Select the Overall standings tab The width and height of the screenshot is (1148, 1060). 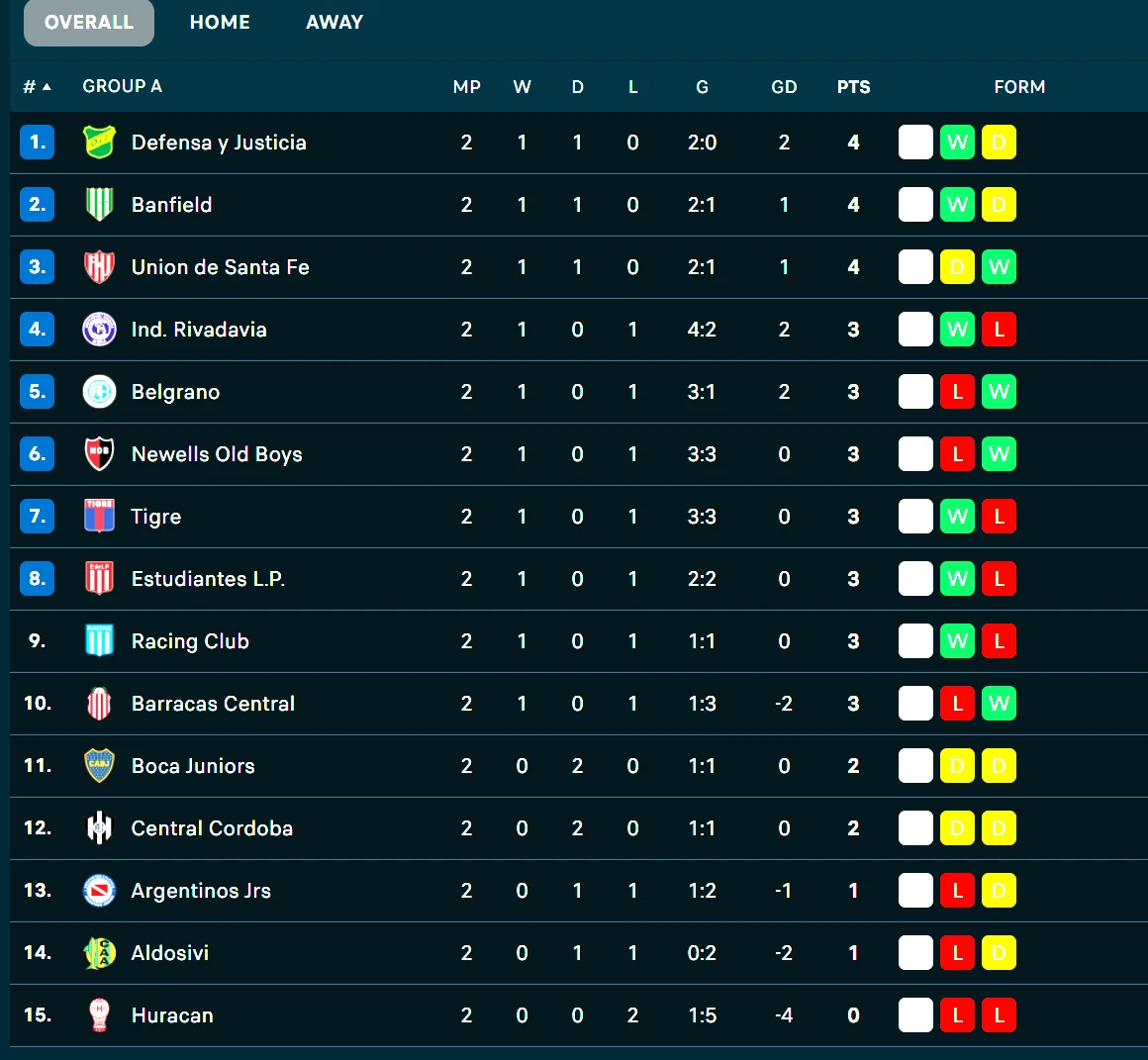[x=89, y=22]
